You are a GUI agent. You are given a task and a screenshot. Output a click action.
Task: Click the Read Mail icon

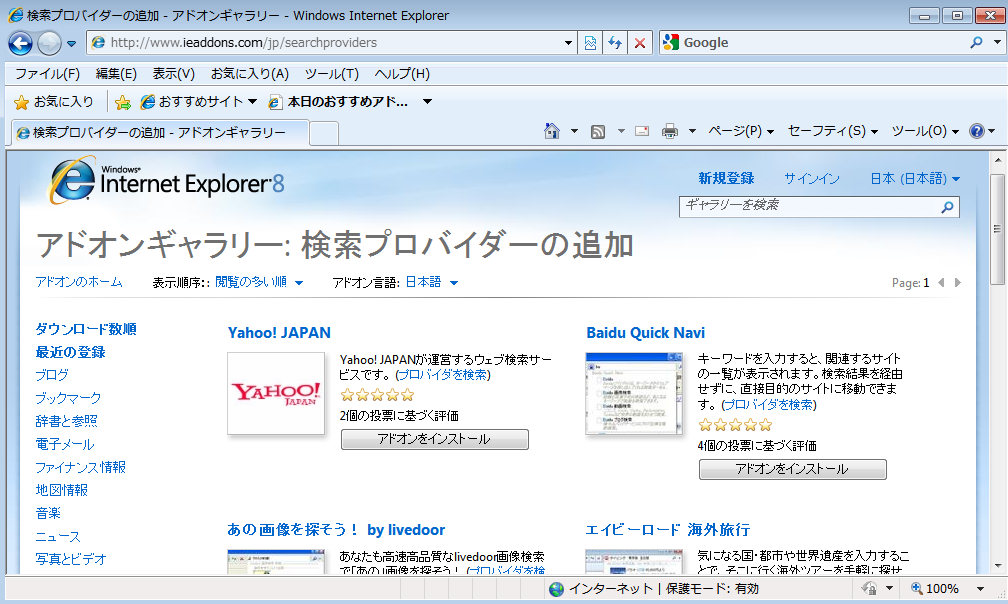point(642,131)
